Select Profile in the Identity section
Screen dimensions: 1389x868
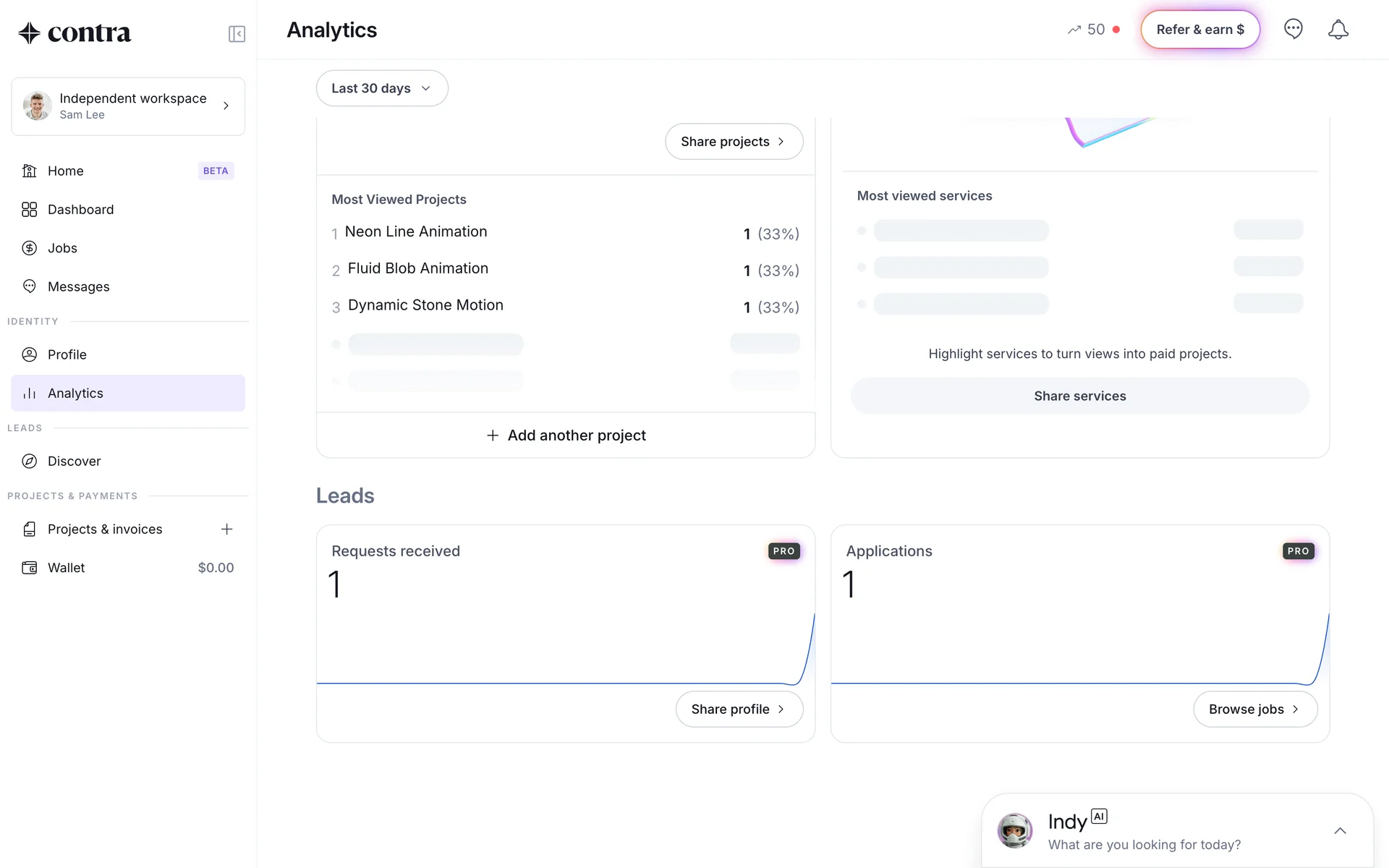67,355
